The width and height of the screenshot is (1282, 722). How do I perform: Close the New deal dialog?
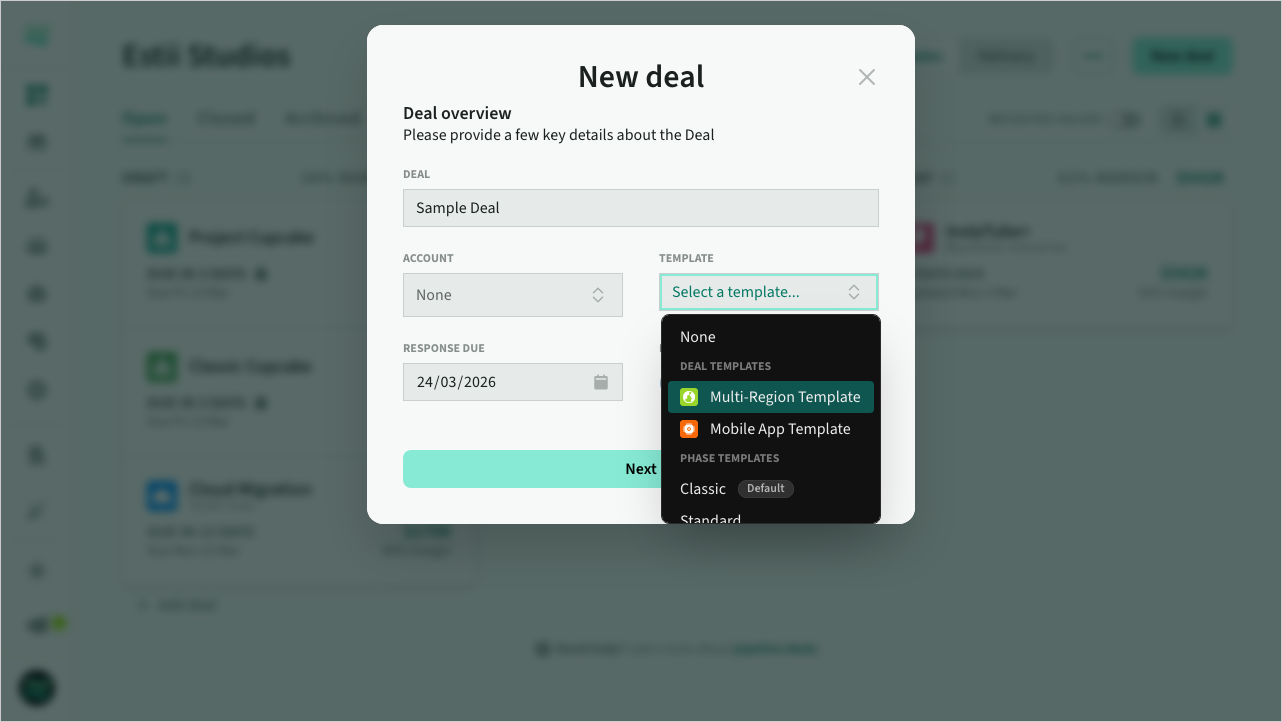866,77
